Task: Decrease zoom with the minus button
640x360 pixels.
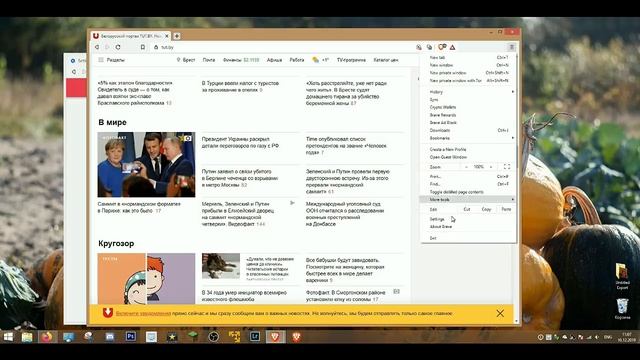Action: pos(466,167)
